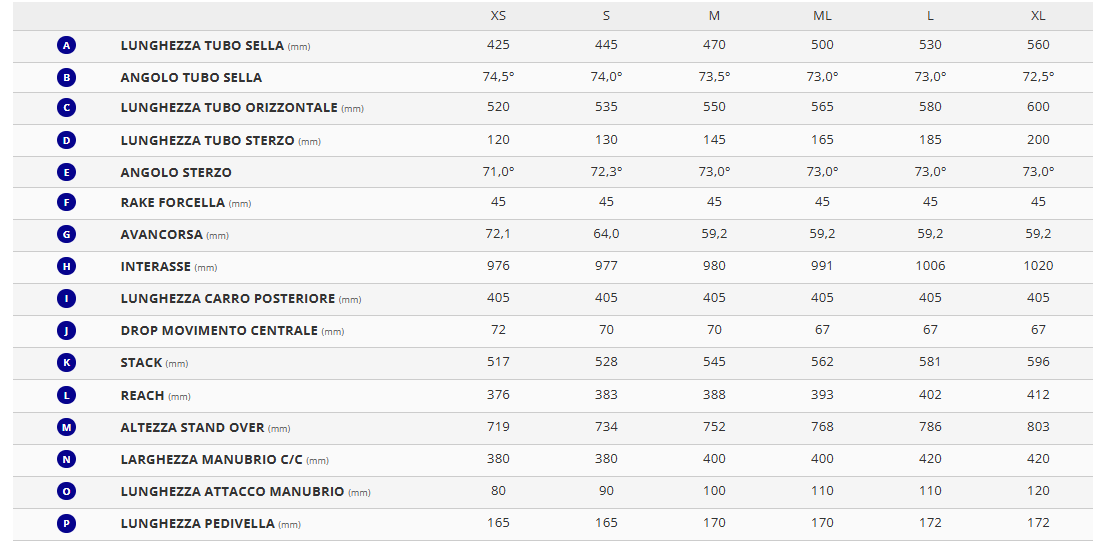
Task: Select the letter J circle icon
Action: 66,331
